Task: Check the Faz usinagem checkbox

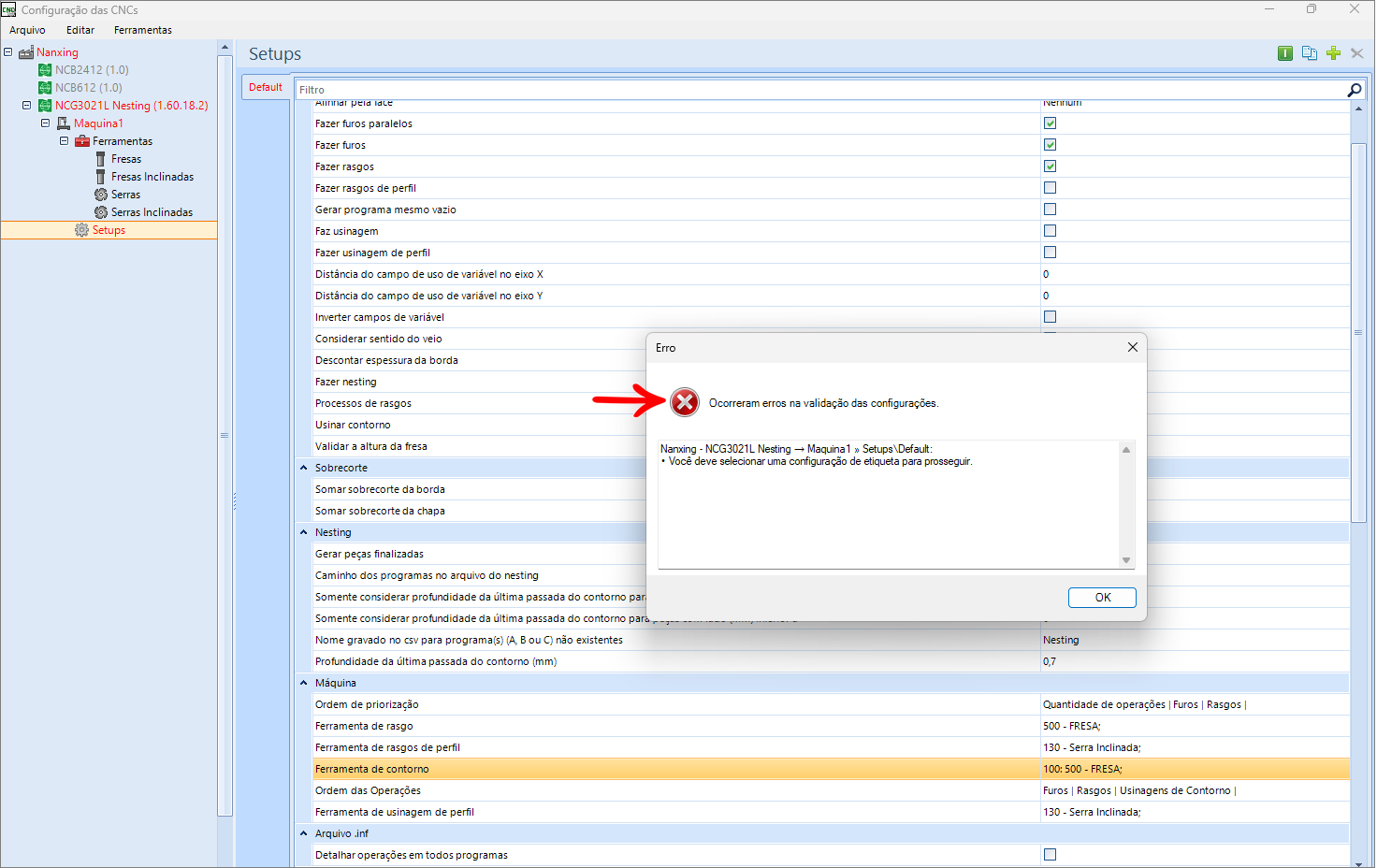Action: pos(1050,231)
